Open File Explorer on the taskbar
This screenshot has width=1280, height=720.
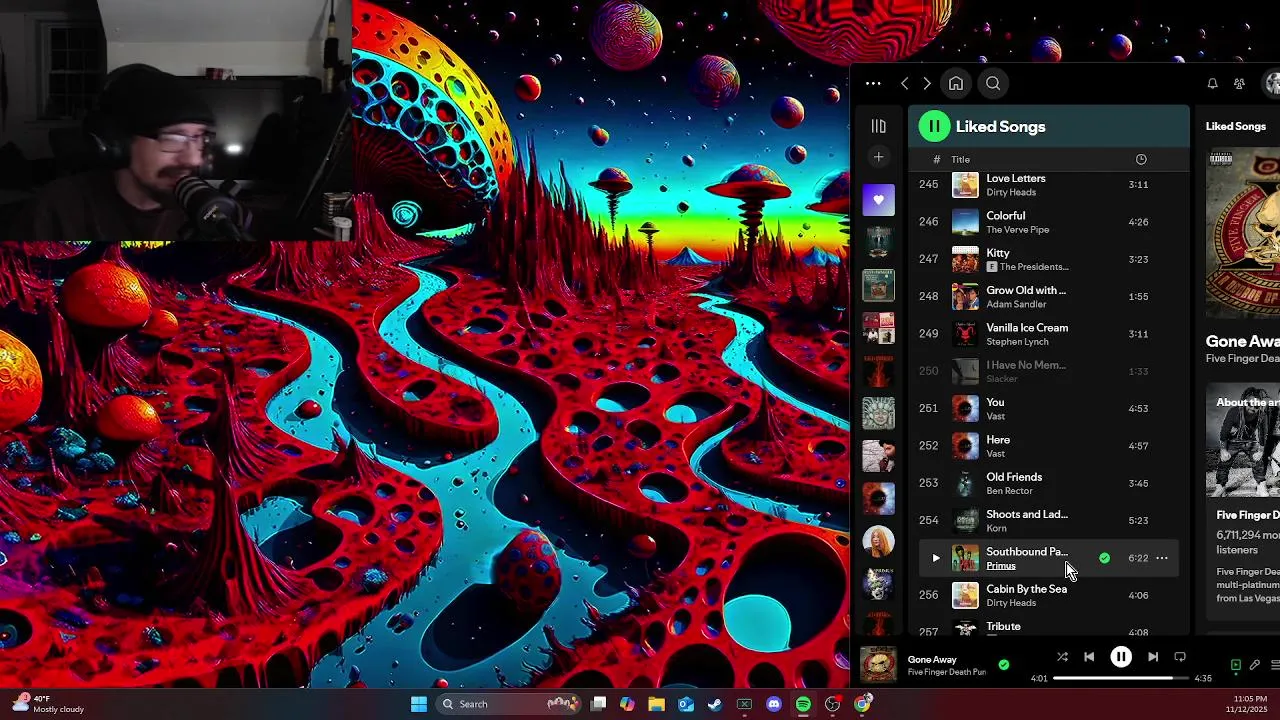[656, 704]
